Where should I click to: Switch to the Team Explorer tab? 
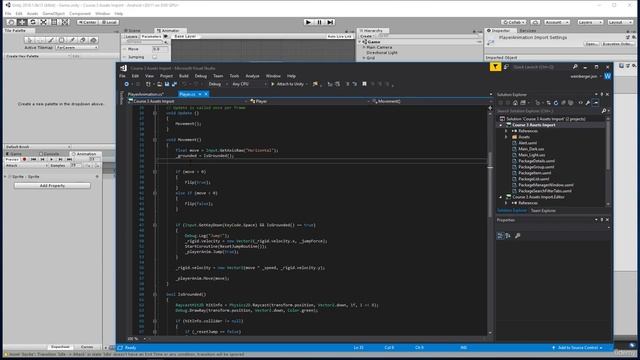(543, 211)
